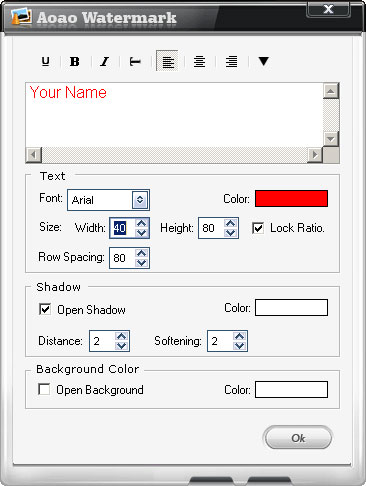Toggle strikethrough formatting icon

pyautogui.click(x=135, y=62)
